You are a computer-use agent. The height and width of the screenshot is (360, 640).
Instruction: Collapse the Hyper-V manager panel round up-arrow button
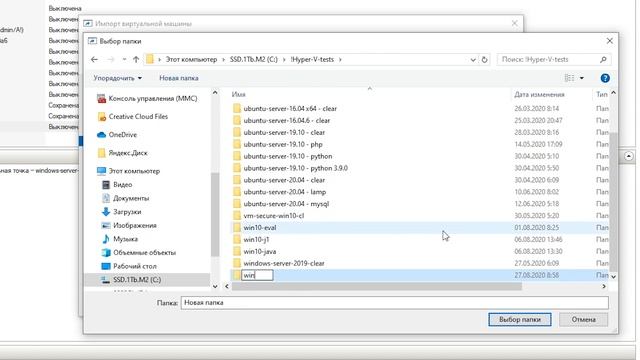click(x=629, y=156)
